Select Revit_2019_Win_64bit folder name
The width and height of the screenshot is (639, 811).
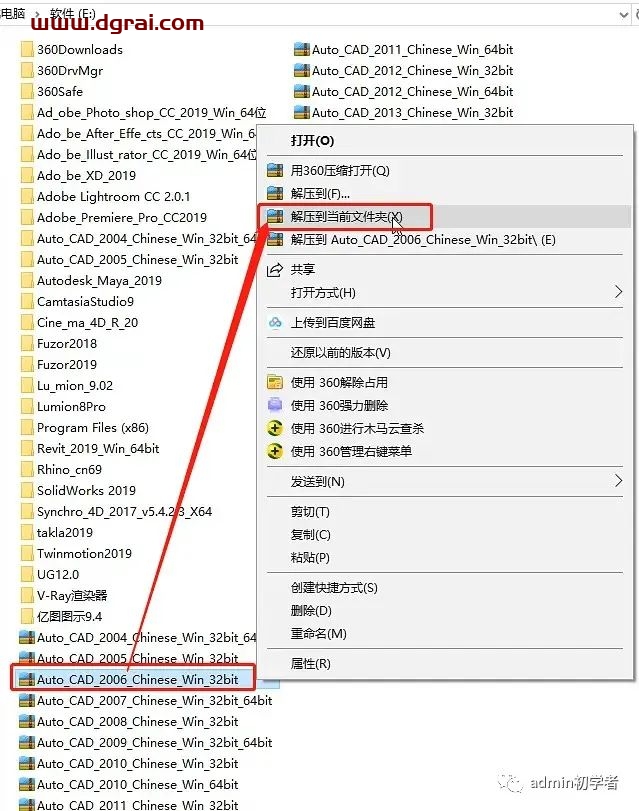tap(98, 448)
